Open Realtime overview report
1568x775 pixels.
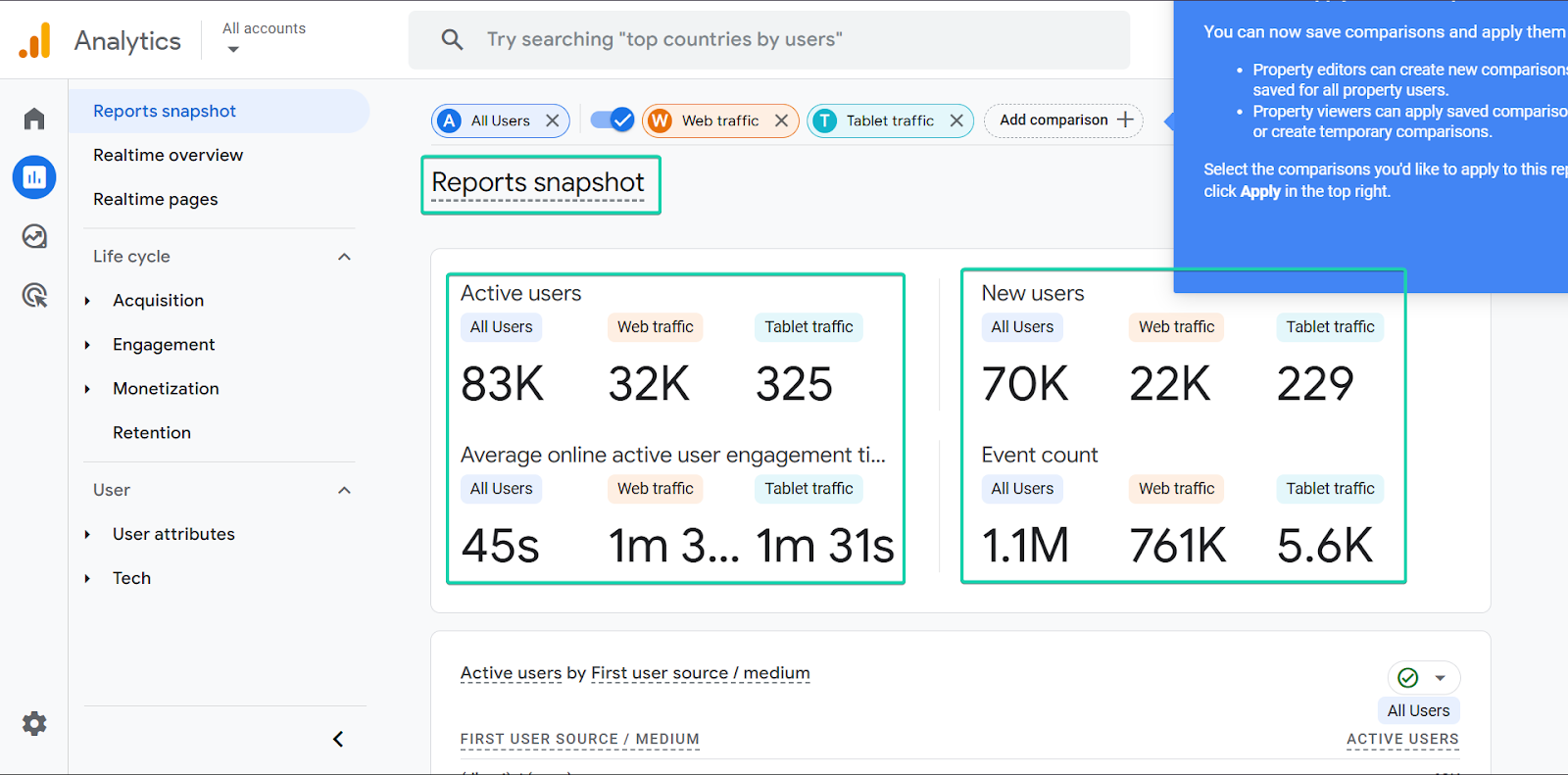(168, 155)
